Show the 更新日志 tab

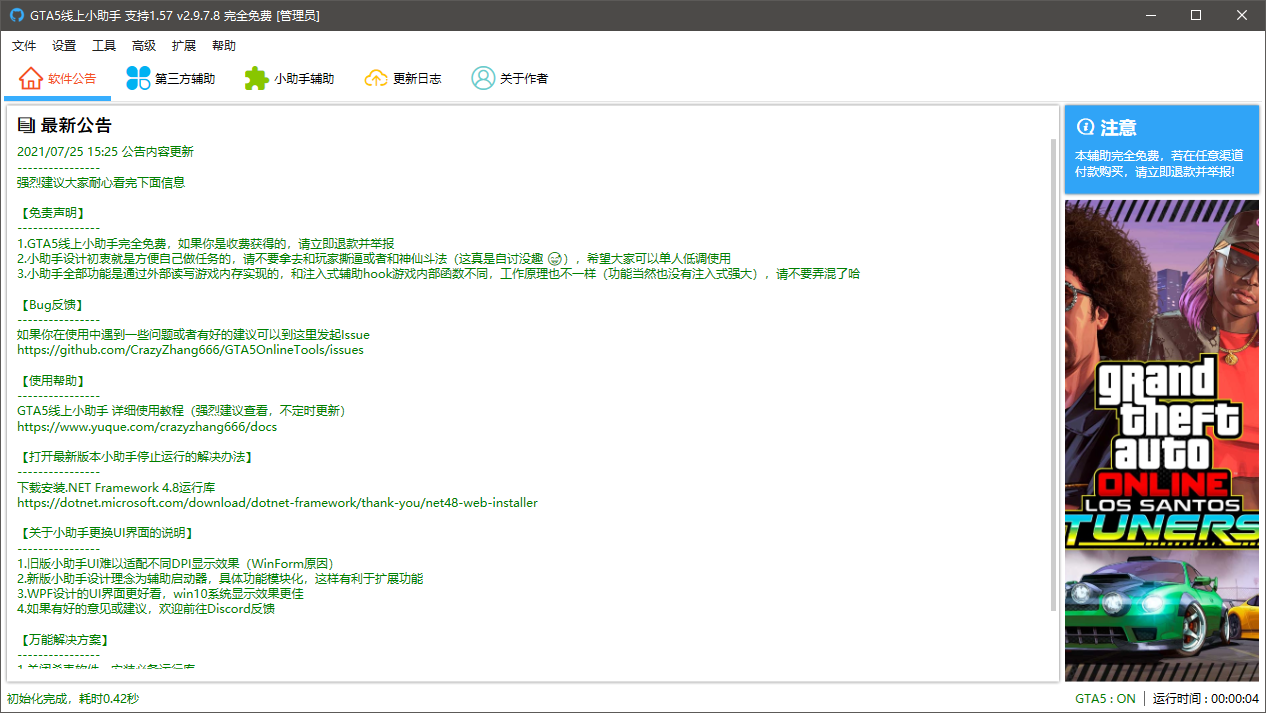(403, 78)
